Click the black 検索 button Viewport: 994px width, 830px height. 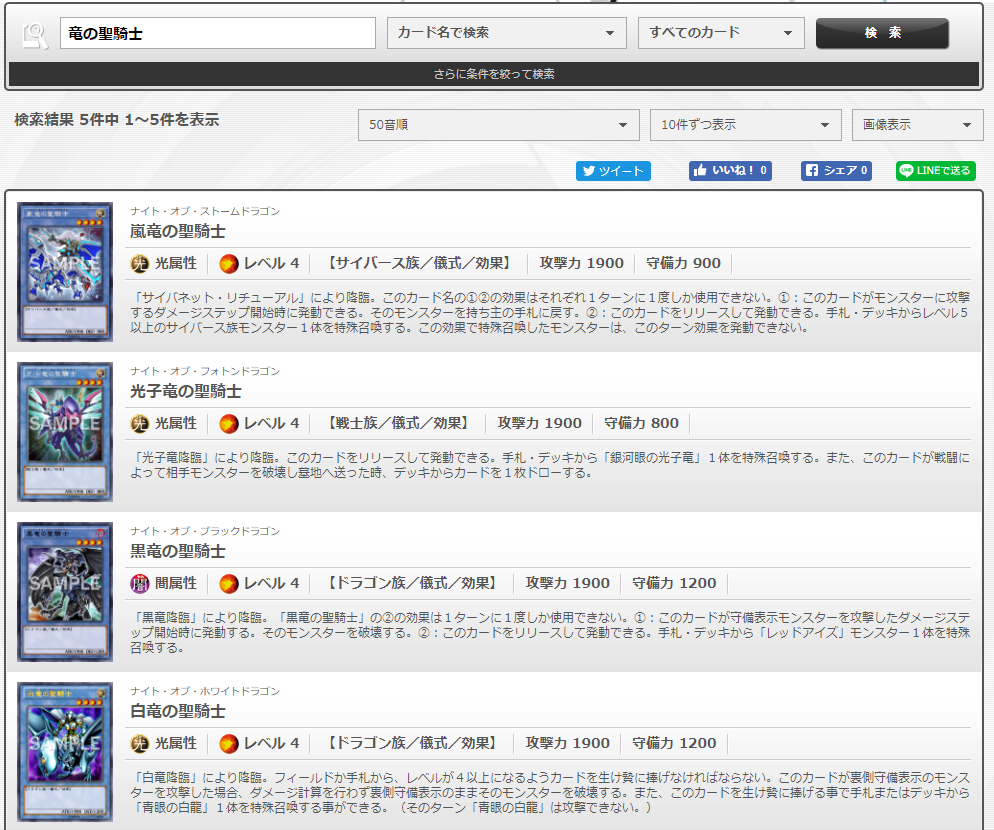click(x=882, y=33)
